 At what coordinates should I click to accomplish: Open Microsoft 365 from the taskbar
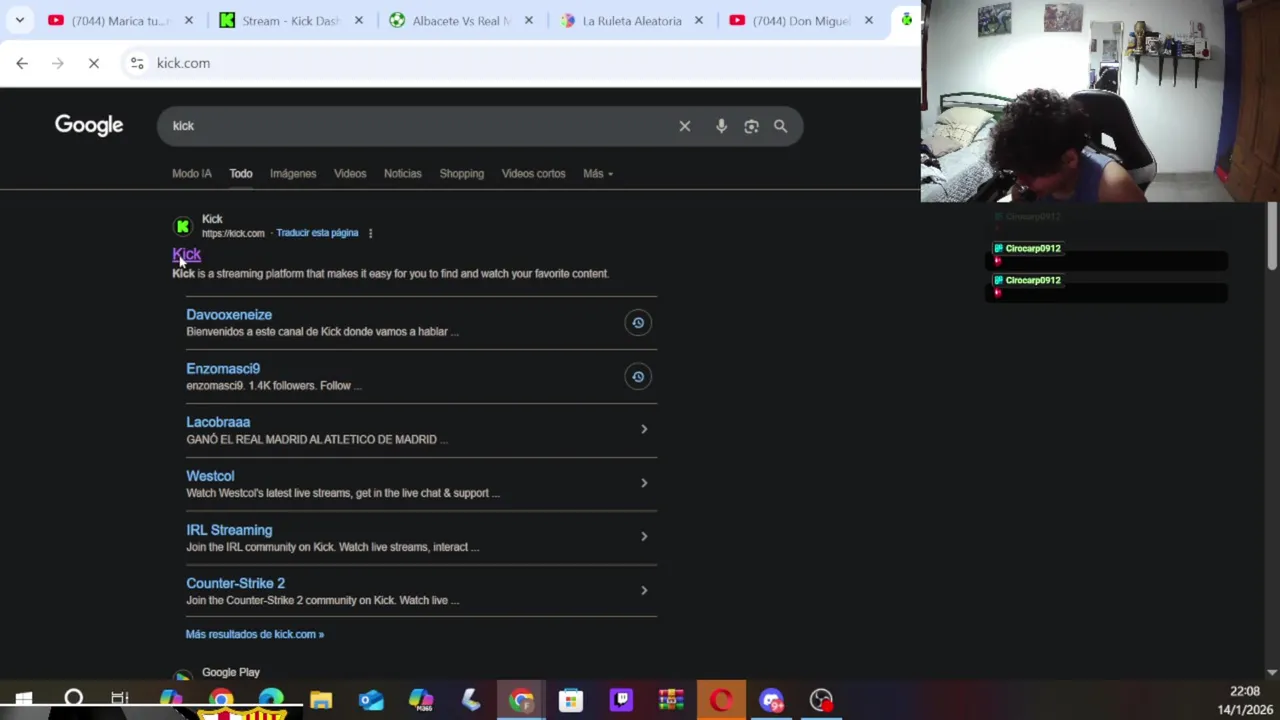tap(421, 699)
